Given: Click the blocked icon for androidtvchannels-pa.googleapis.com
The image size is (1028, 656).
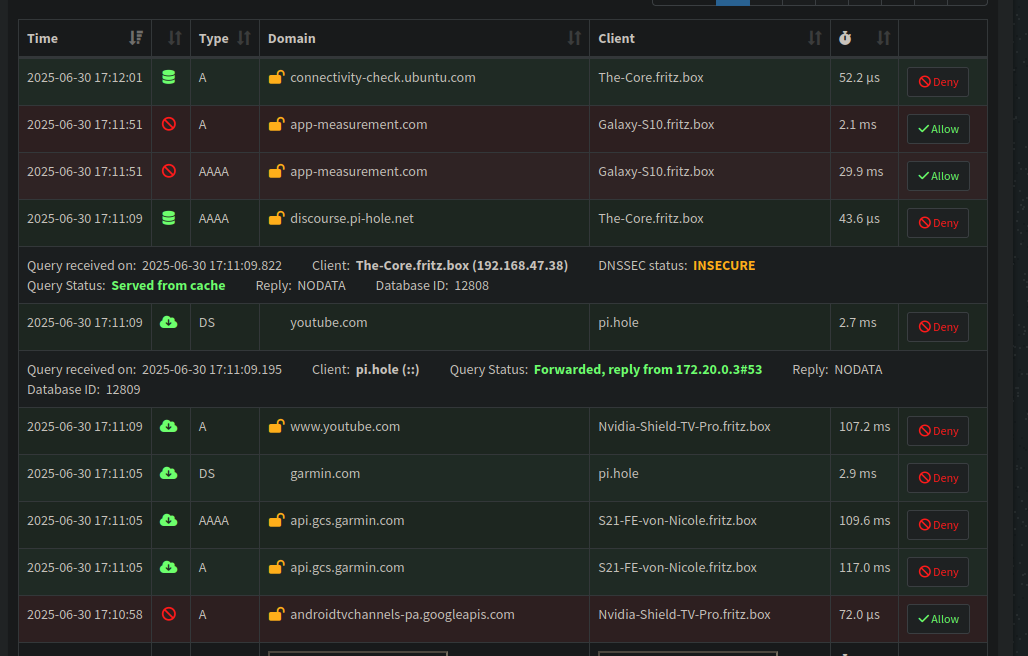Looking at the screenshot, I should 168,615.
